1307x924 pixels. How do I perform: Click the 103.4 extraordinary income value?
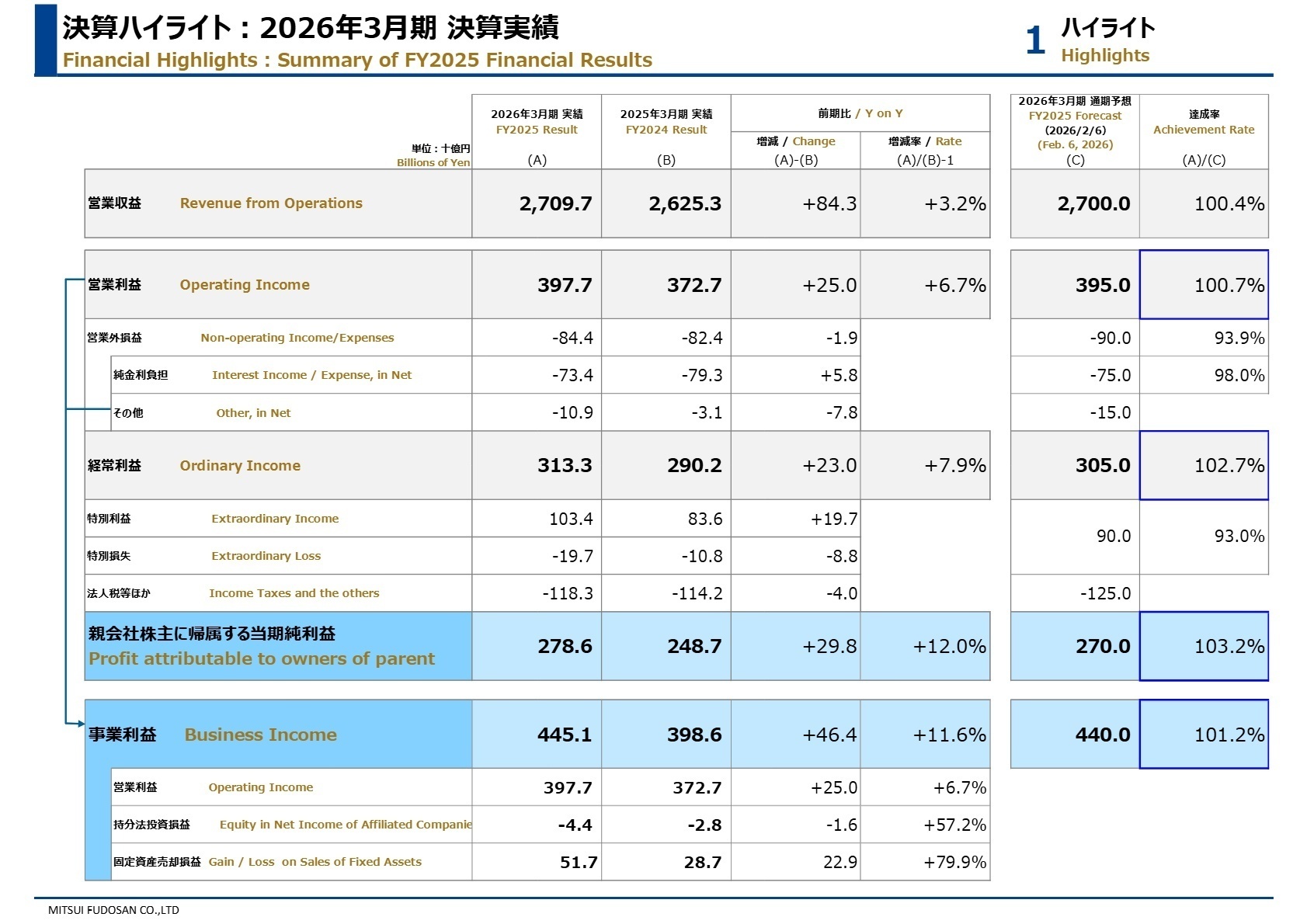point(571,519)
